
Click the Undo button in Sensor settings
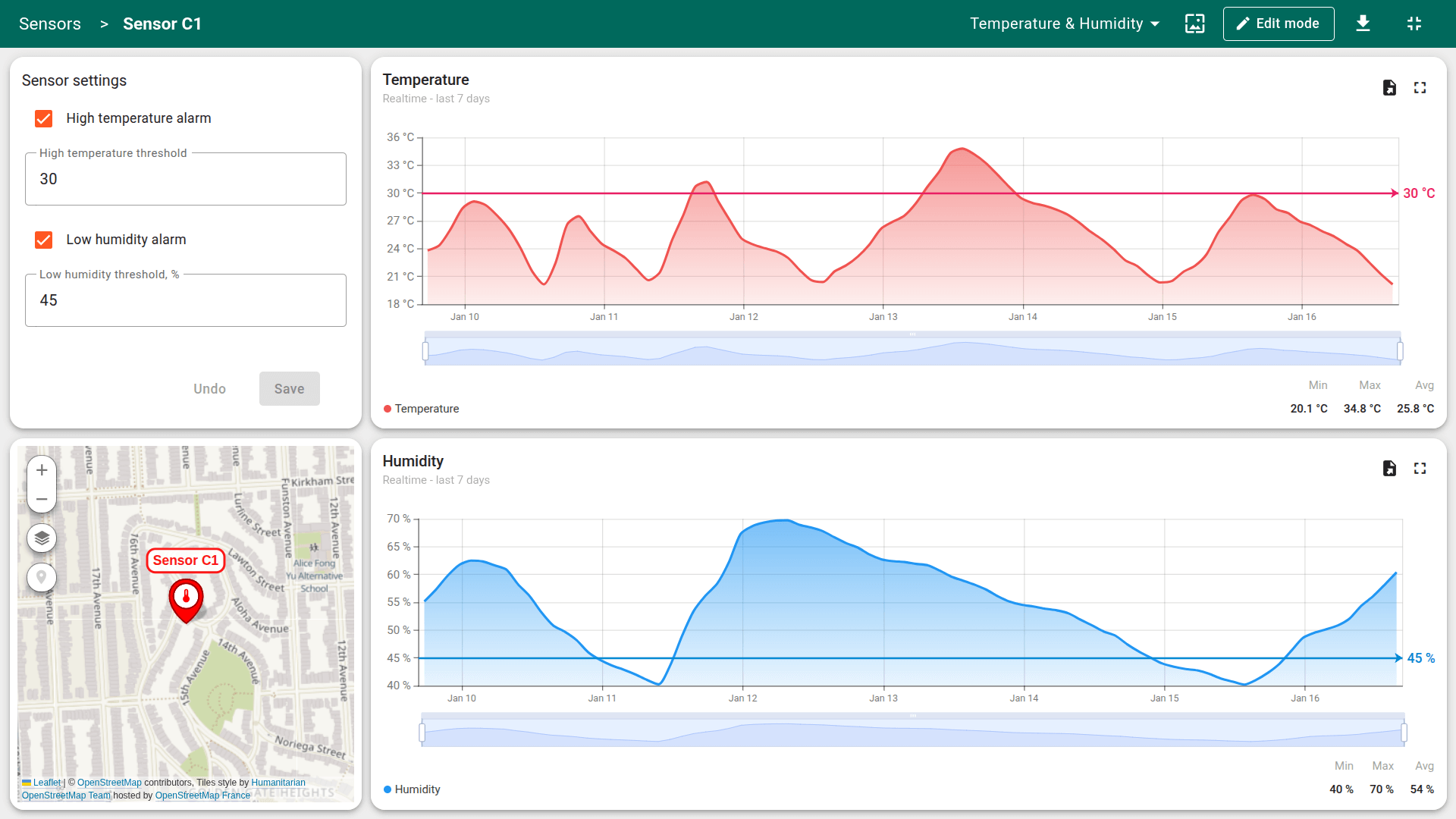coord(209,389)
